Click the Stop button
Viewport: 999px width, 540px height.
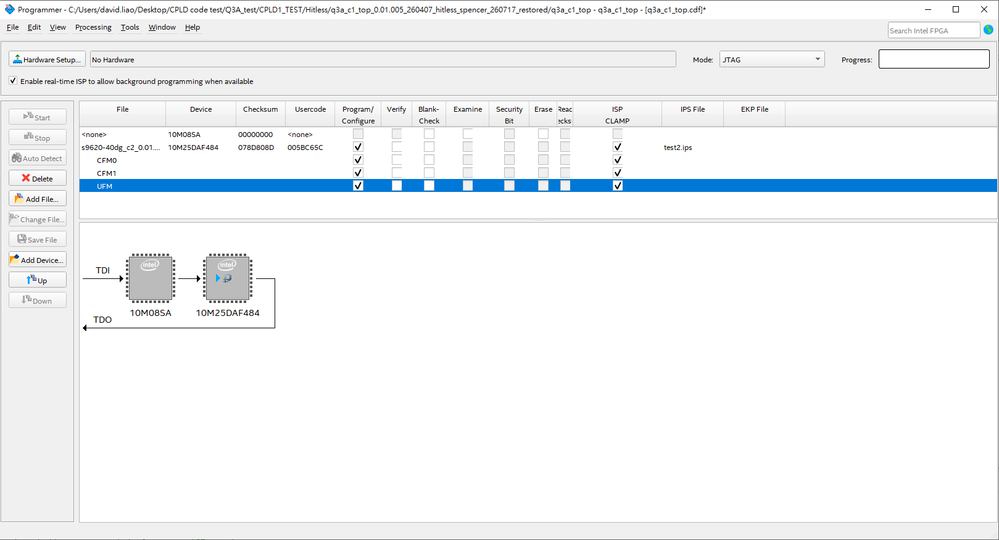[x=38, y=138]
